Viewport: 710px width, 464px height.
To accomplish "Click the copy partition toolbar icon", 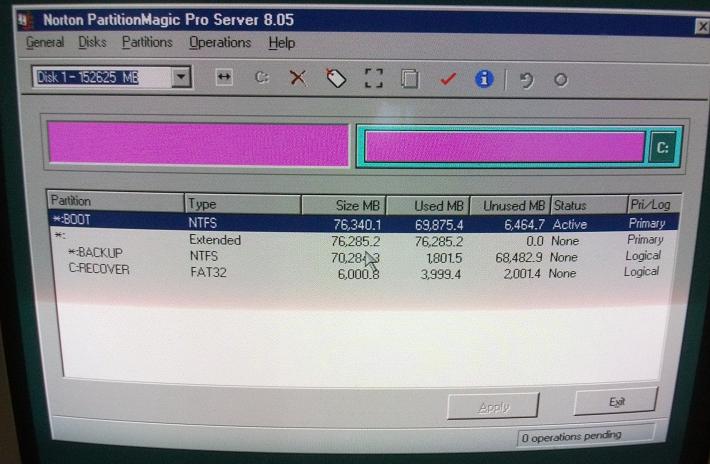I will (410, 79).
